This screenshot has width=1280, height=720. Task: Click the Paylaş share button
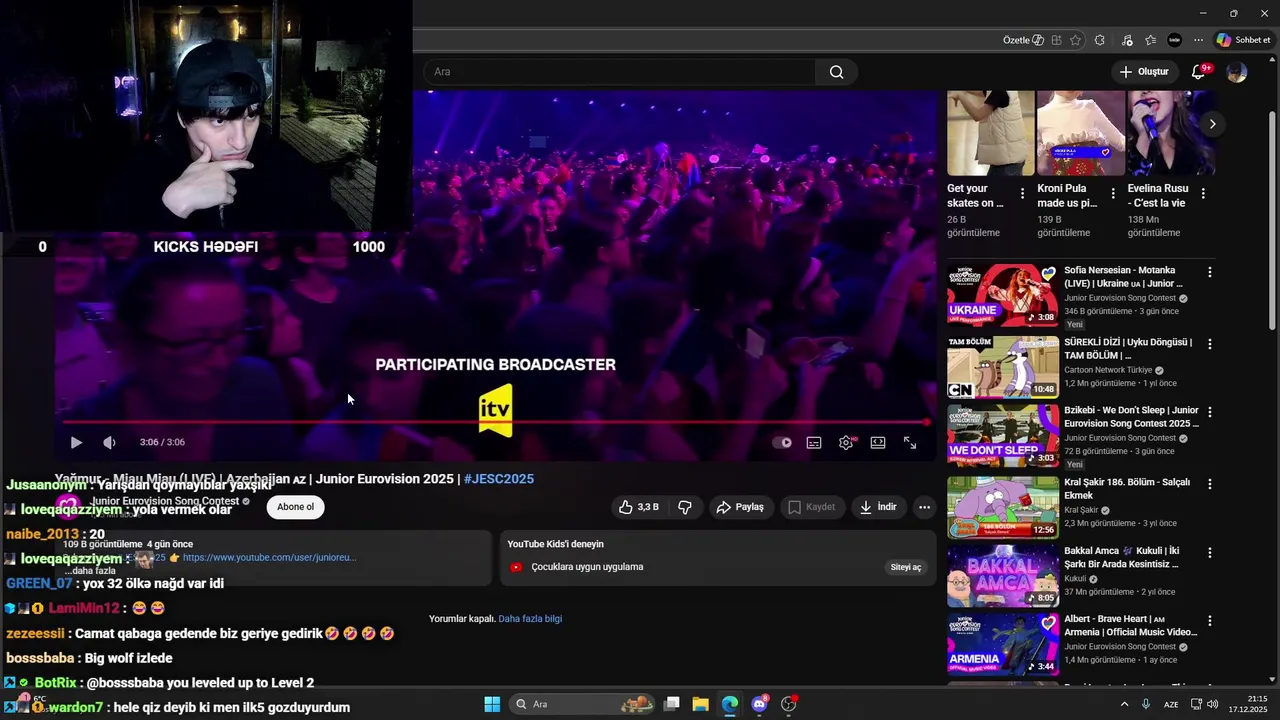pos(740,507)
